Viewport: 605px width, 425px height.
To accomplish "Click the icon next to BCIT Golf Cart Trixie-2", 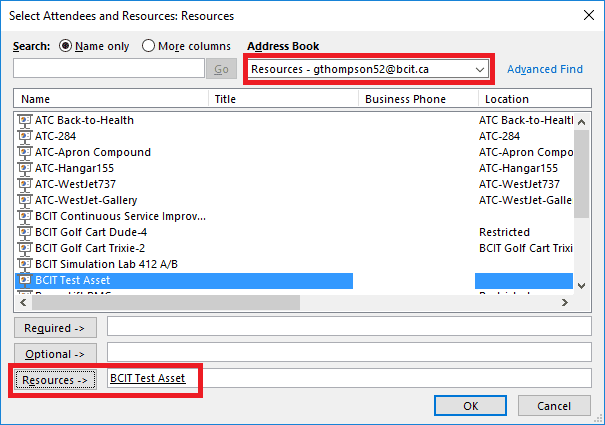I will pos(24,248).
